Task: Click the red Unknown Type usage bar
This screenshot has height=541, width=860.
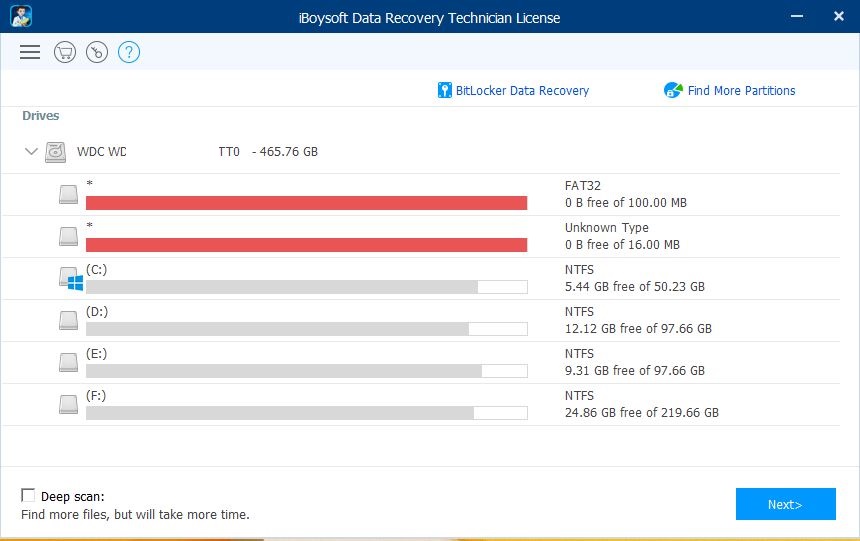Action: pos(307,245)
